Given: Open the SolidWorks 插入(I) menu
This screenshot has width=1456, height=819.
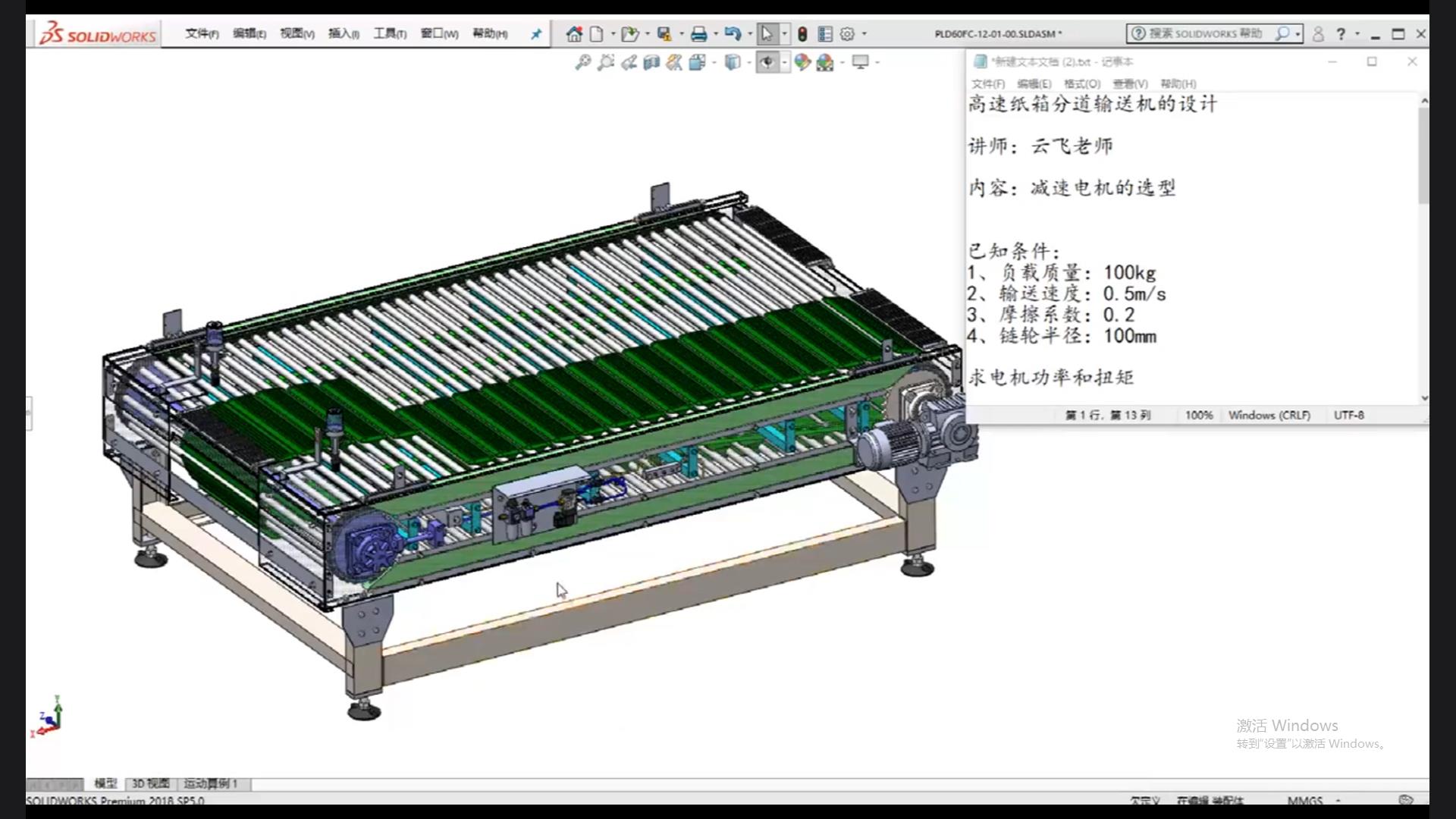Looking at the screenshot, I should tap(344, 33).
